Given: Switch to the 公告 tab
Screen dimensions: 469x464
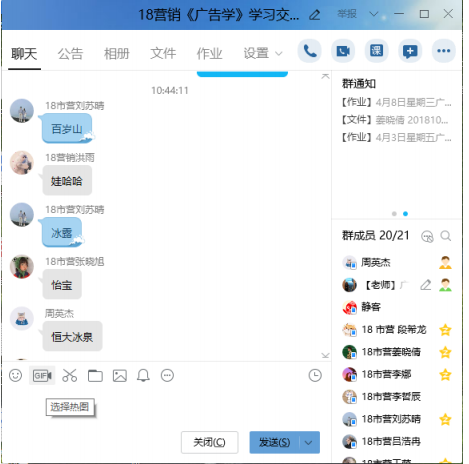Looking at the screenshot, I should [70, 53].
